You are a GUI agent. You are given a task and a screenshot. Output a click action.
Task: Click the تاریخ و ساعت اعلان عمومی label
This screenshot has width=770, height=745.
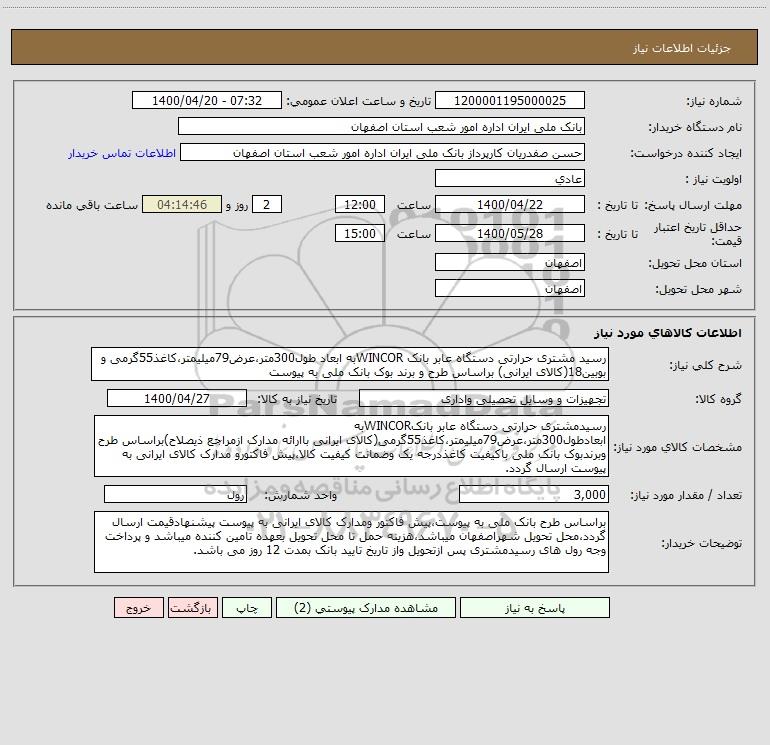358,102
